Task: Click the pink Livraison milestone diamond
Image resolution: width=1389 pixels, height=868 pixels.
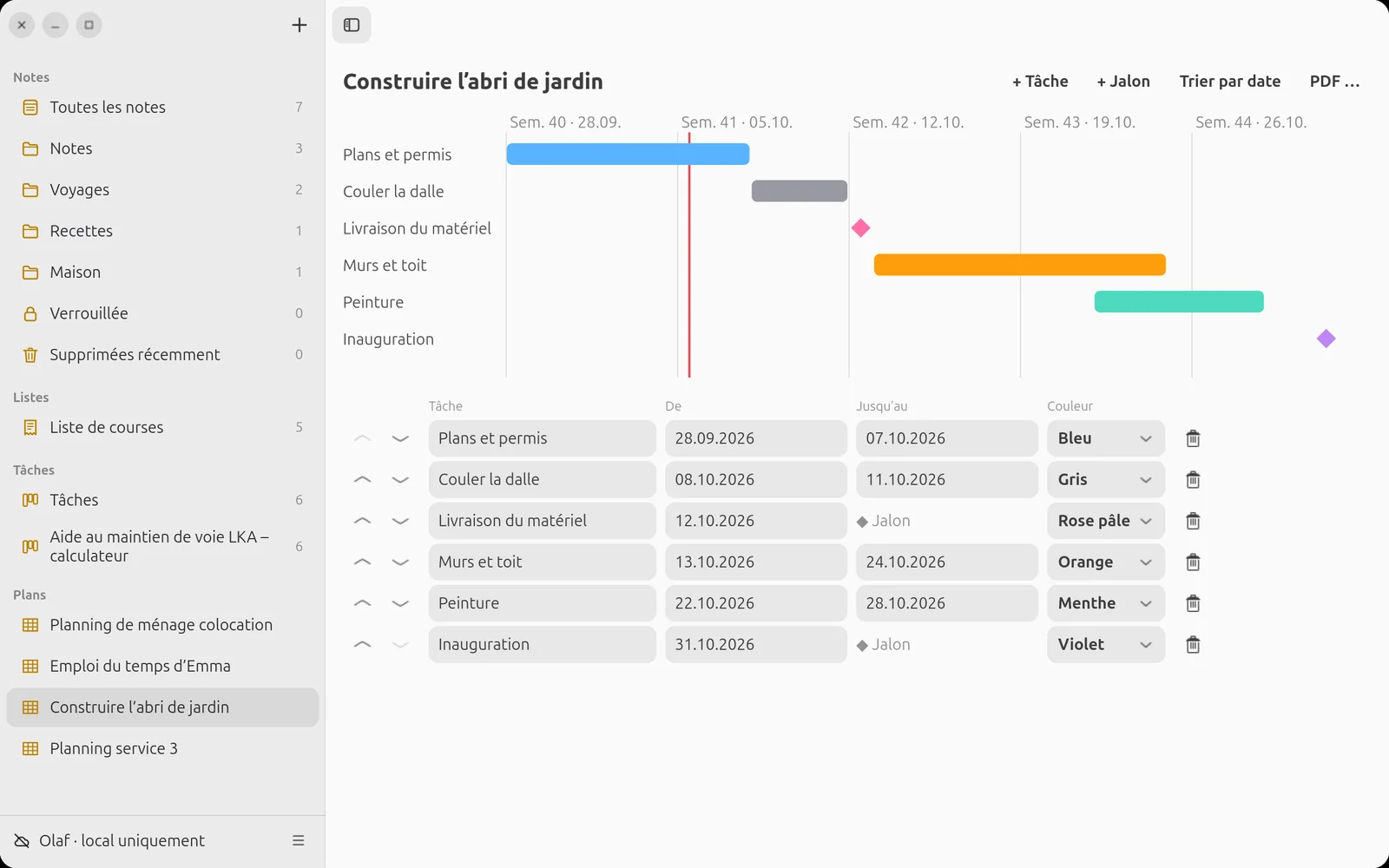Action: (860, 228)
